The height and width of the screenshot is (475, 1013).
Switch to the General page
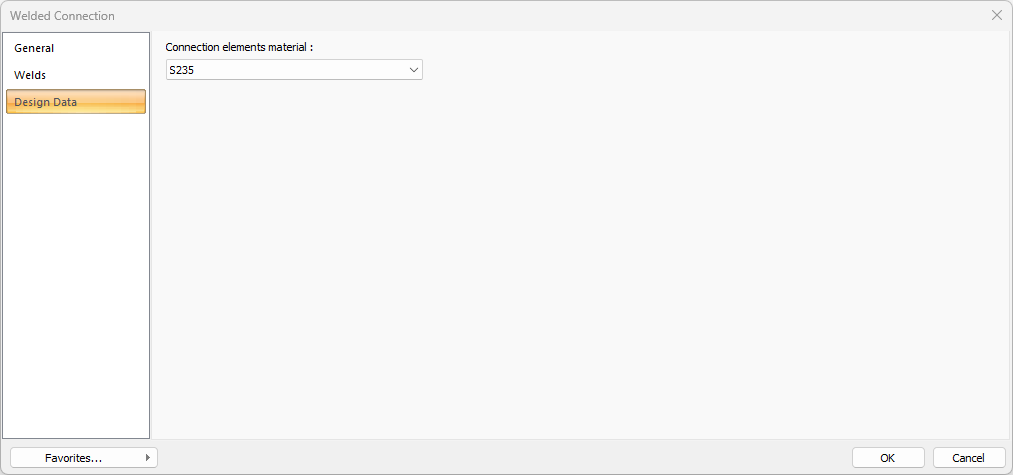(34, 48)
